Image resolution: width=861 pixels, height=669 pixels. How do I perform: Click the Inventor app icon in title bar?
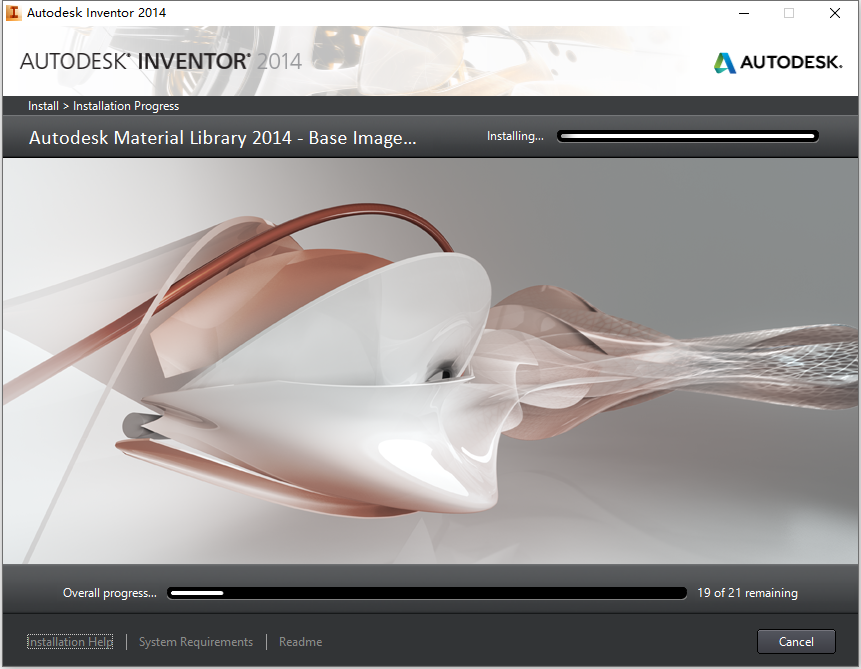pyautogui.click(x=13, y=13)
